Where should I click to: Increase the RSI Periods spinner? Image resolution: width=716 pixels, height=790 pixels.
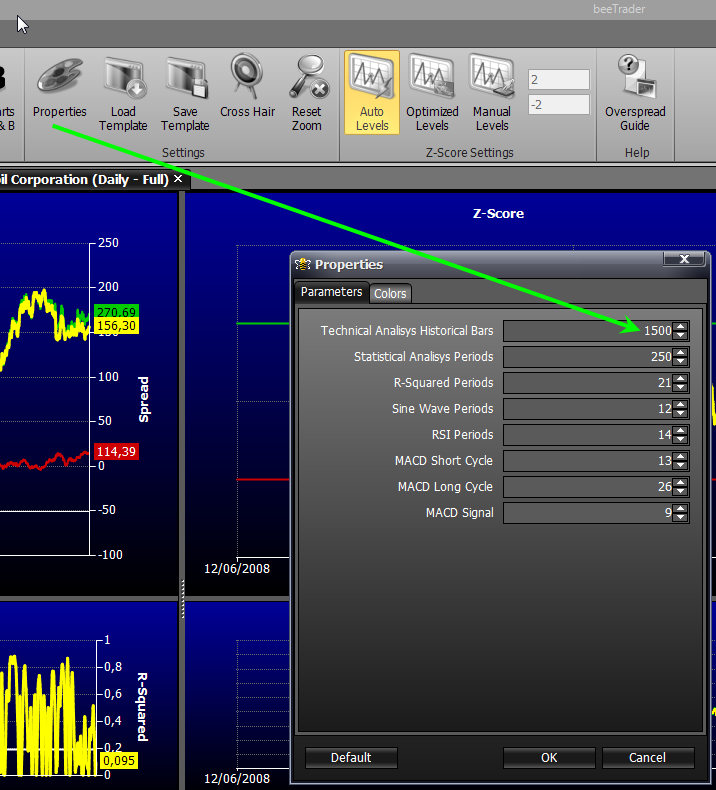coord(681,431)
